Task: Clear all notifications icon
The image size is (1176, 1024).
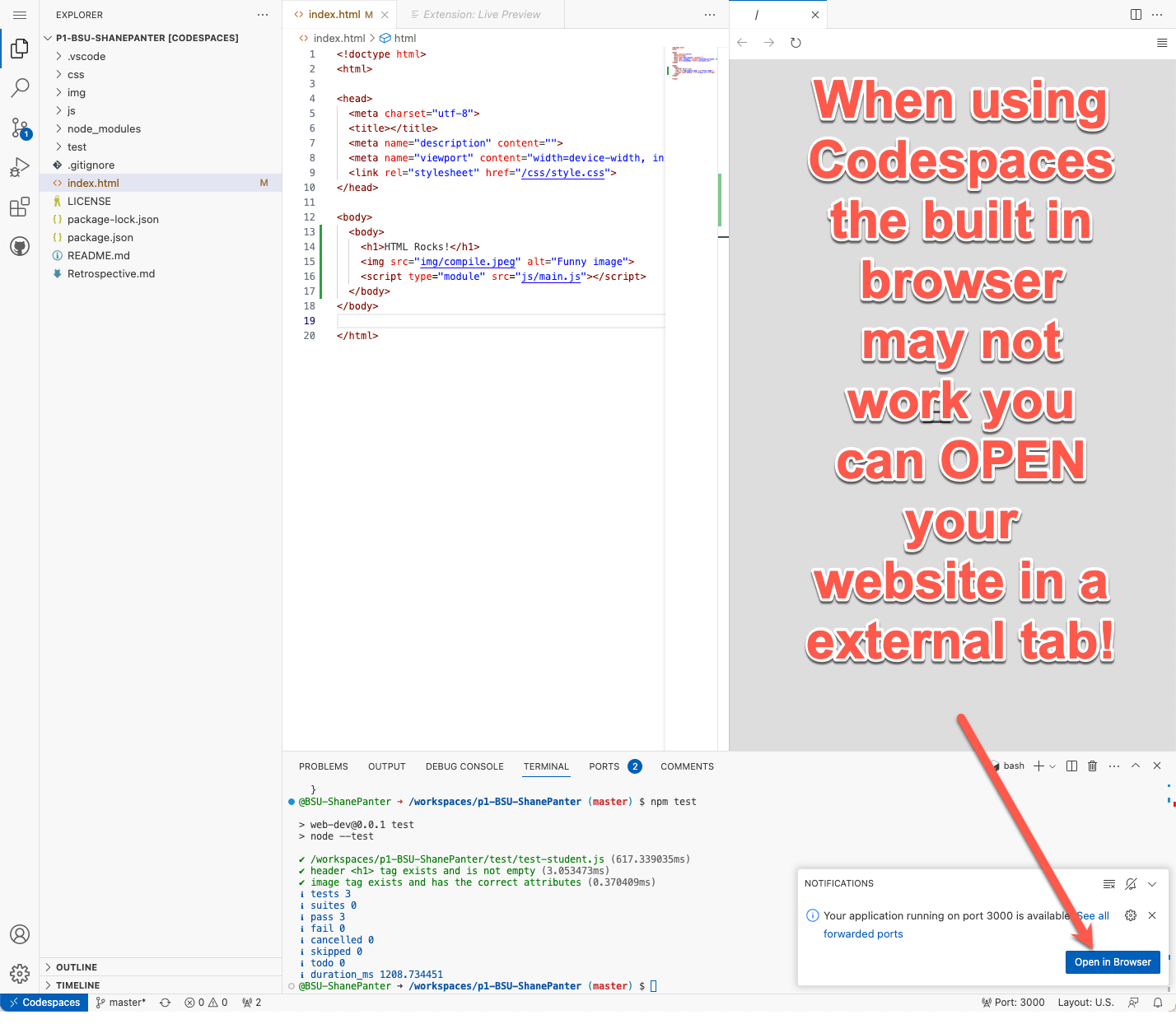Action: 1109,884
